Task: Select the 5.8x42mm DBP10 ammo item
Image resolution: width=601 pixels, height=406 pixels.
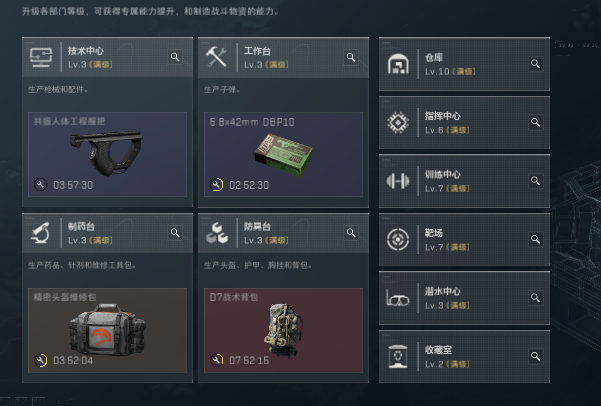Action: (283, 155)
